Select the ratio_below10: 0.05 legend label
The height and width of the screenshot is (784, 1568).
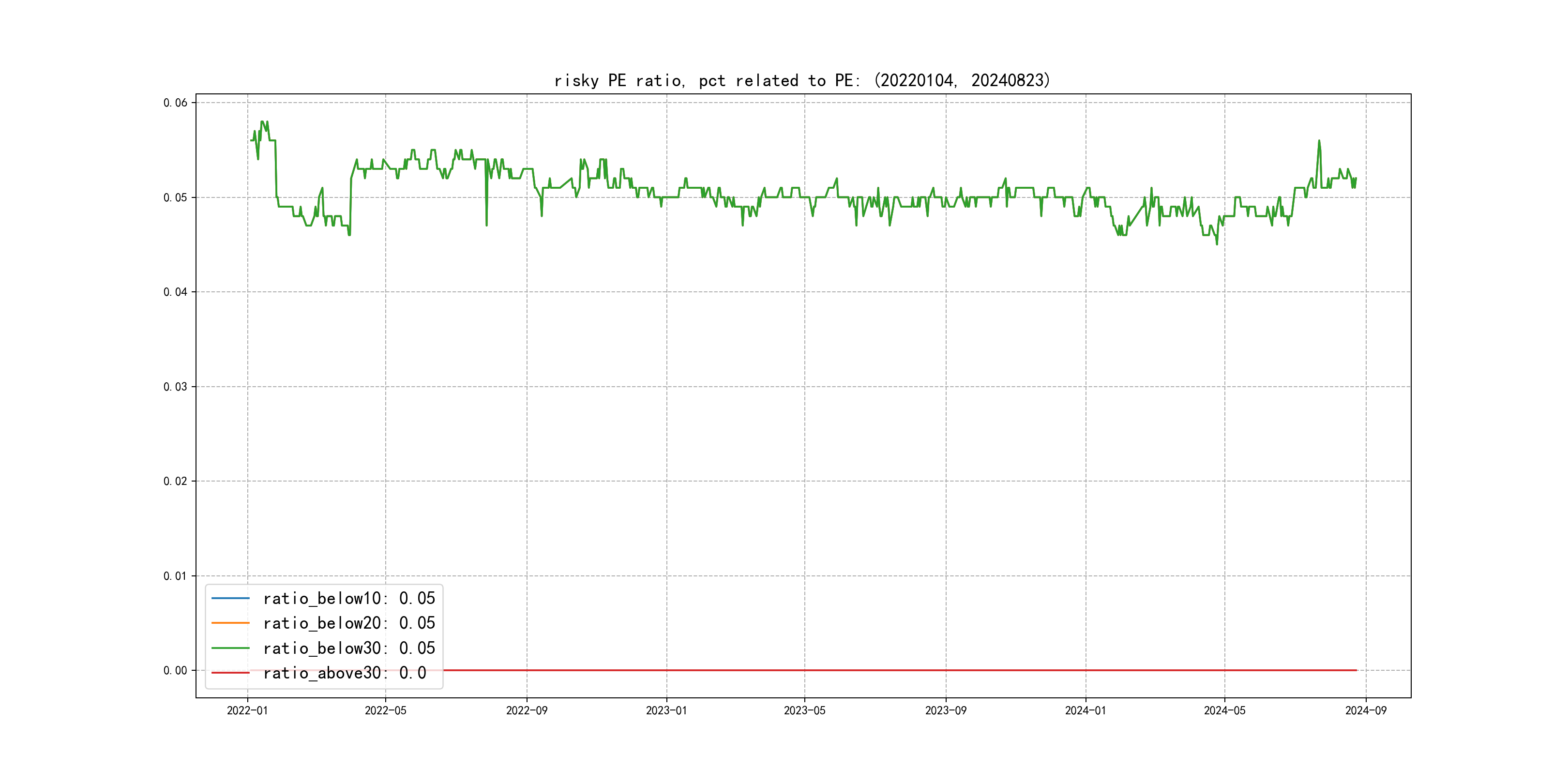pyautogui.click(x=349, y=598)
